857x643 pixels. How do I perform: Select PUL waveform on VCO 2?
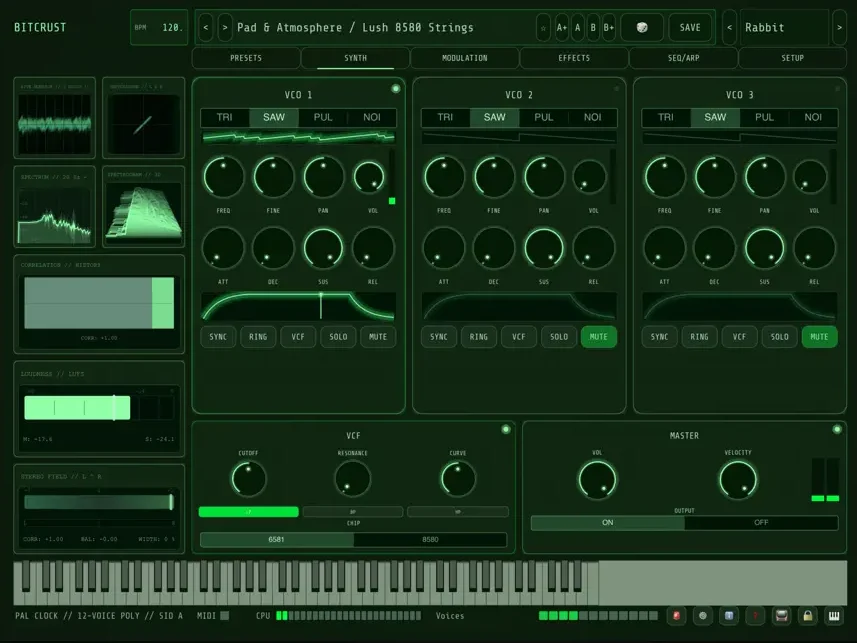(x=544, y=117)
